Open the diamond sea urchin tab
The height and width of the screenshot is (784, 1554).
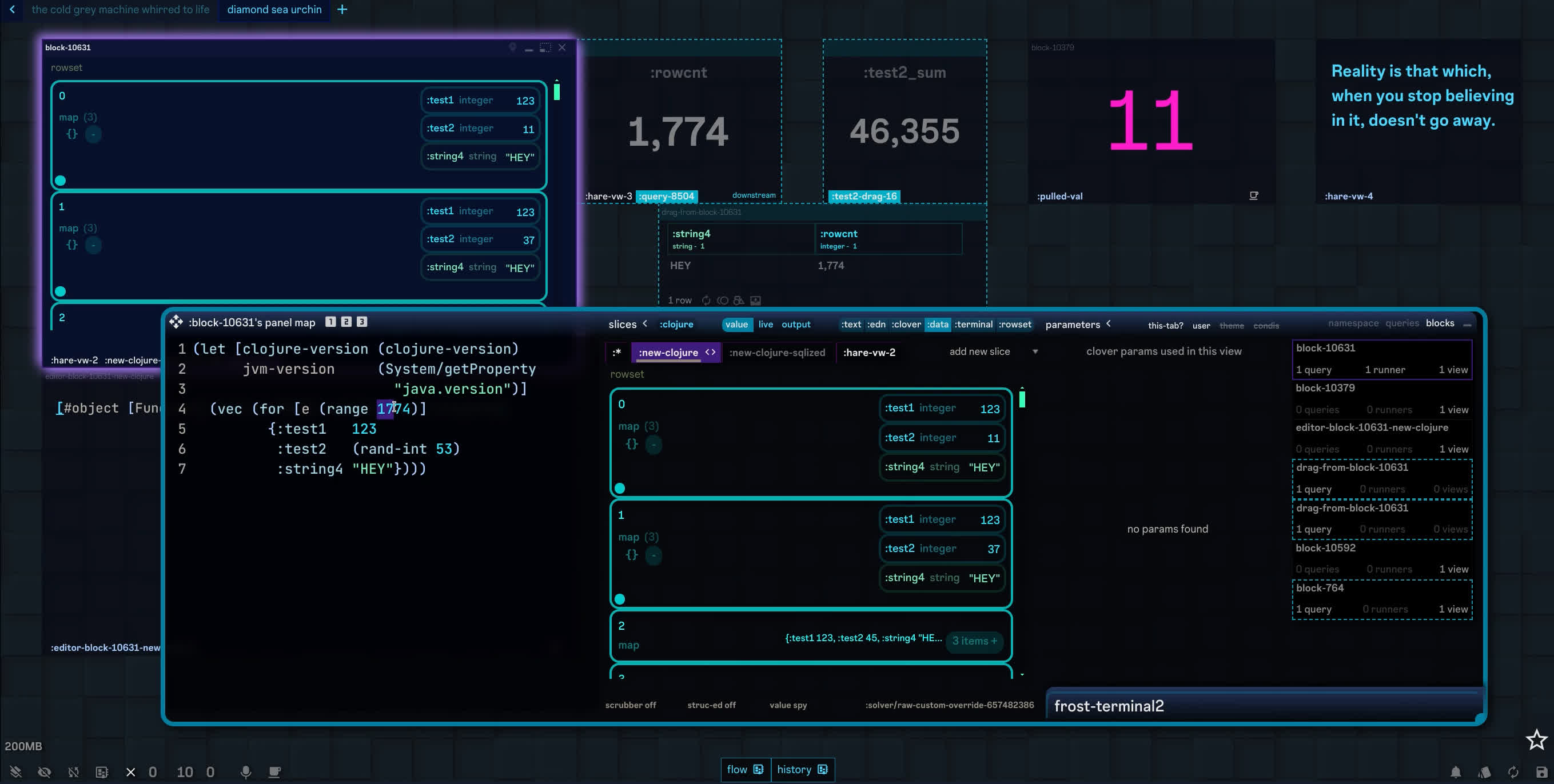274,10
